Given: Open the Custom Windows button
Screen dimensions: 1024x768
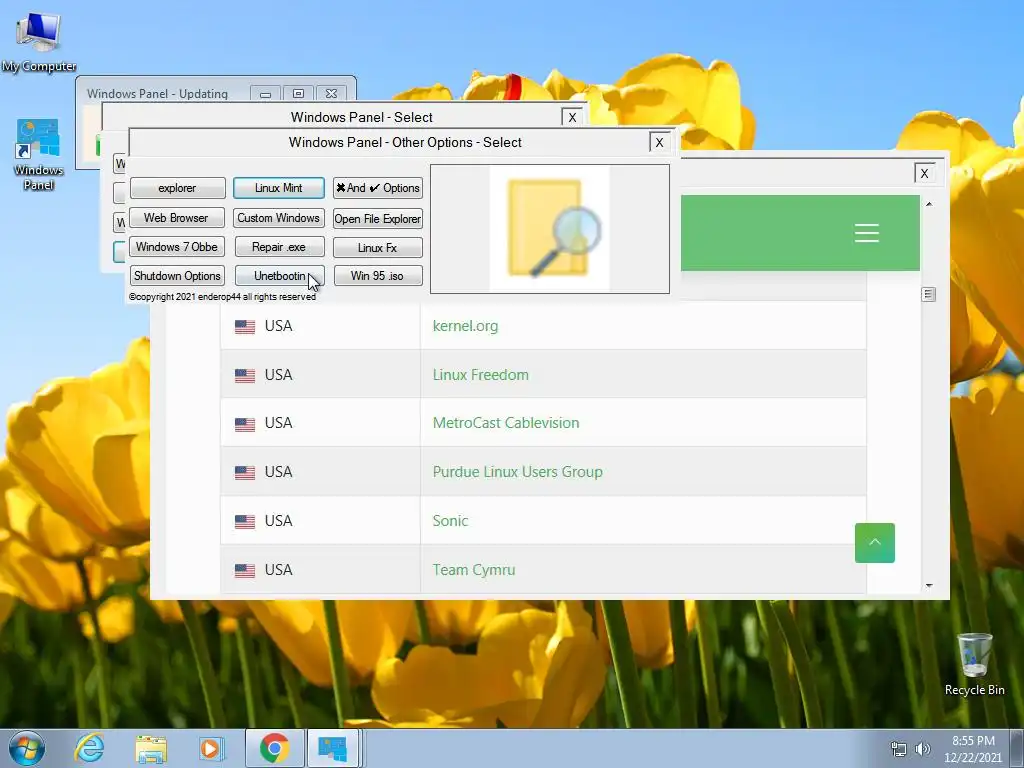Looking at the screenshot, I should [x=279, y=217].
